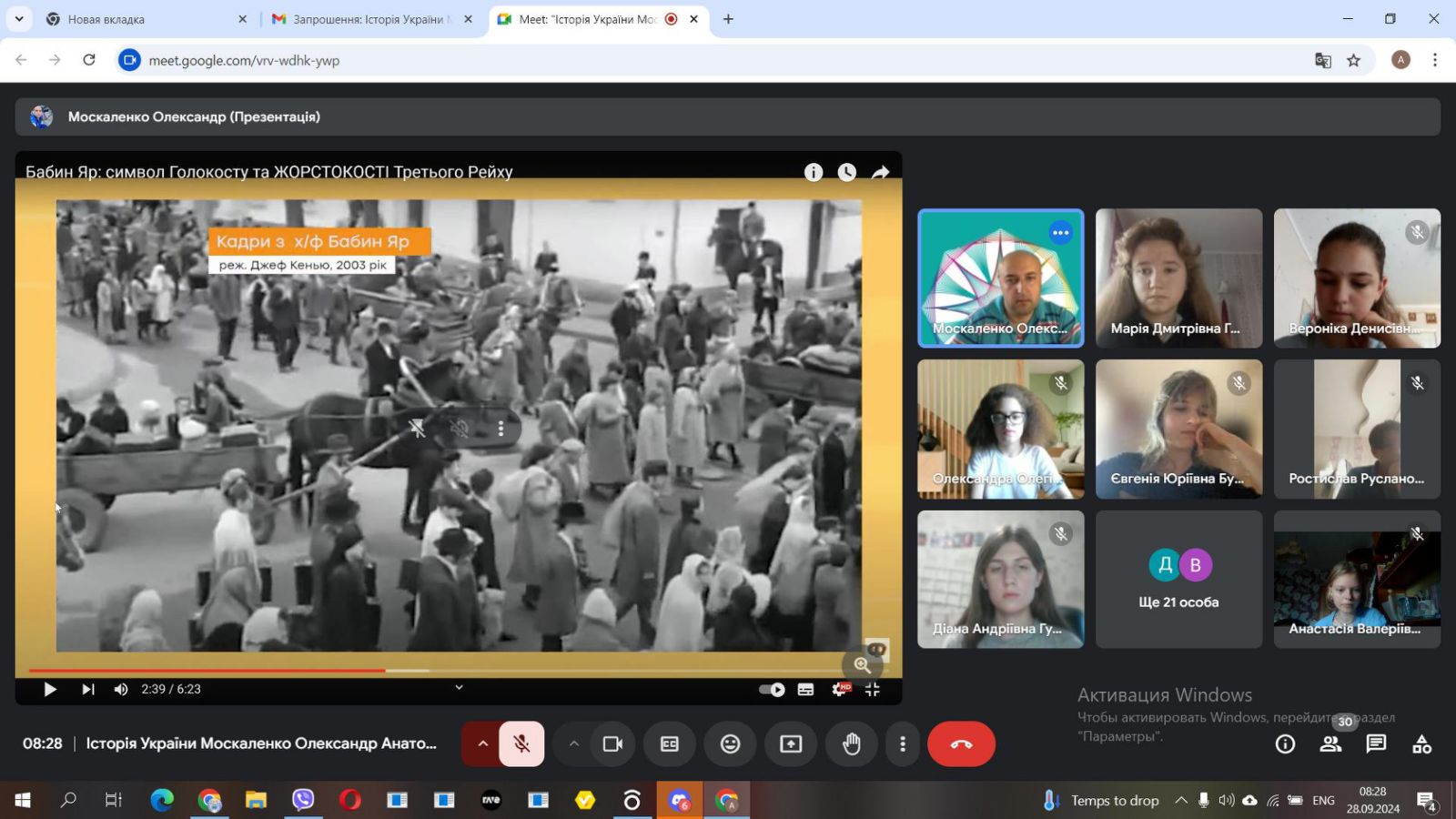Expand the video settings arrow

click(x=573, y=744)
